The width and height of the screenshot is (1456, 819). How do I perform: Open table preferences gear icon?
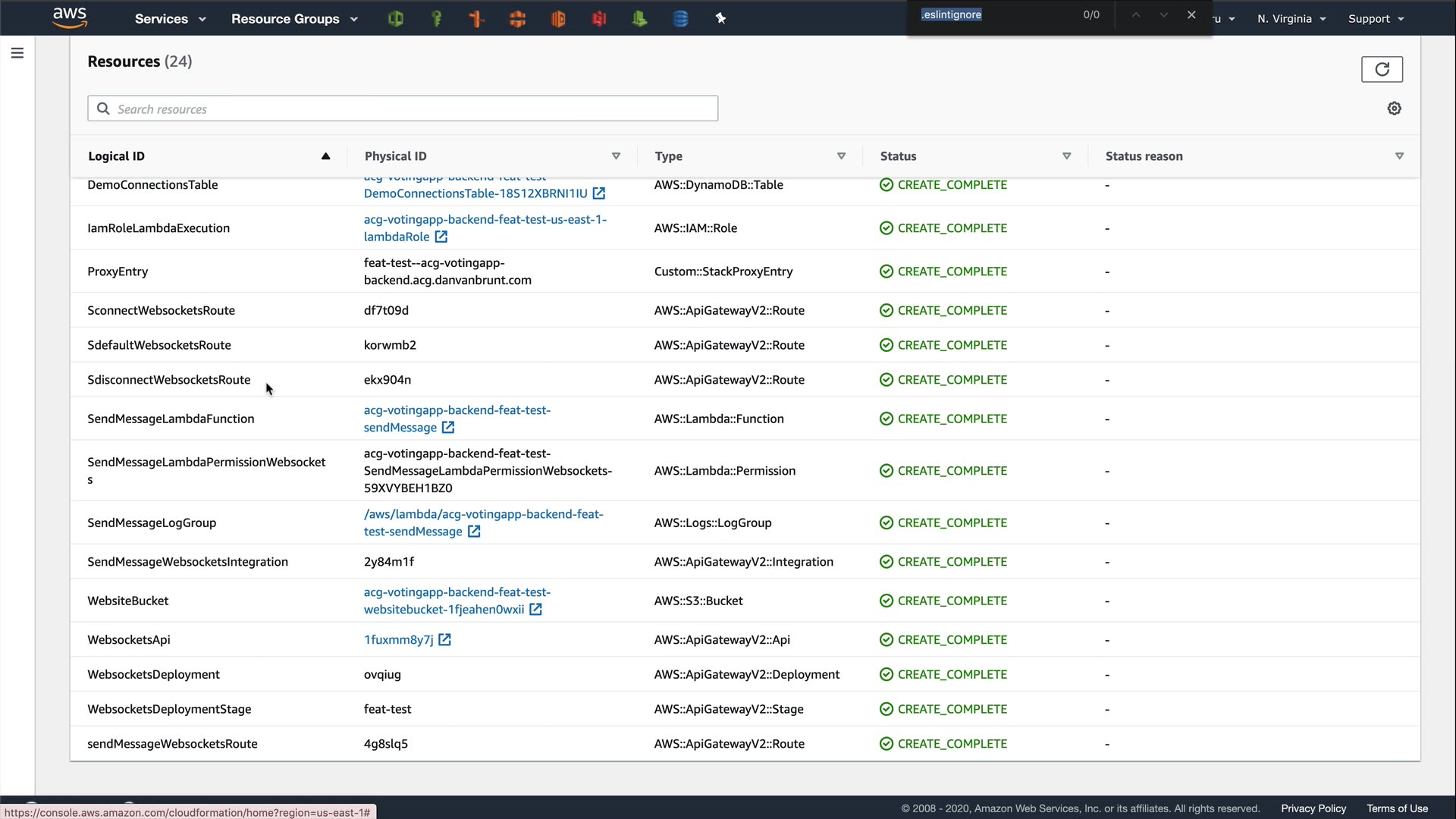tap(1394, 108)
